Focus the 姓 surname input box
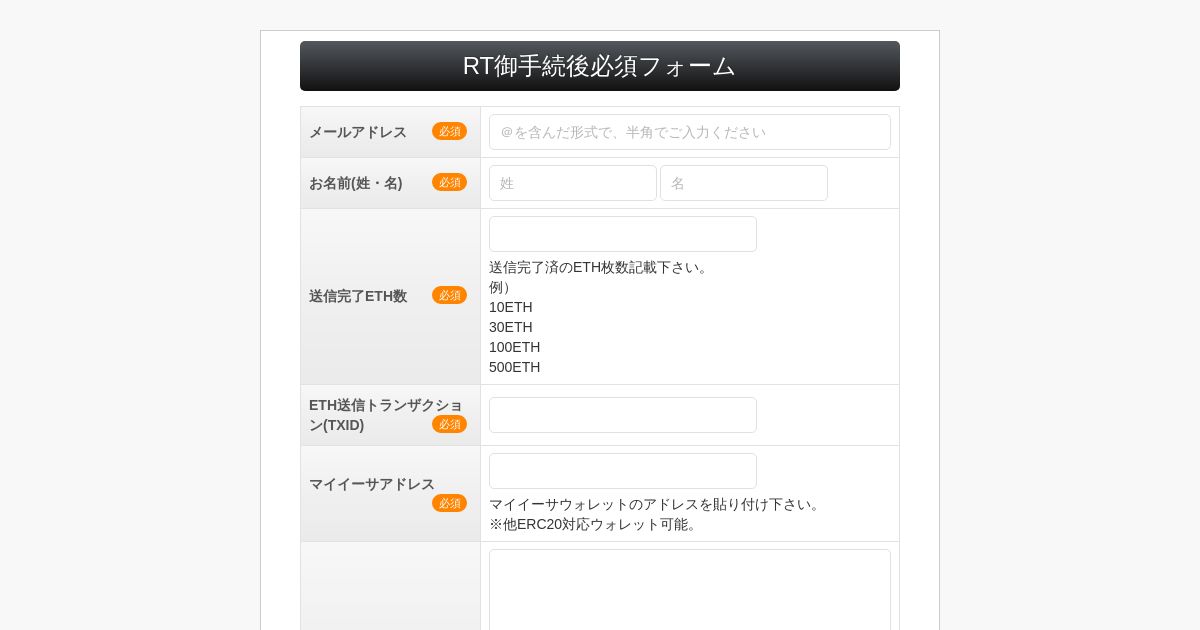This screenshot has height=630, width=1200. (573, 183)
